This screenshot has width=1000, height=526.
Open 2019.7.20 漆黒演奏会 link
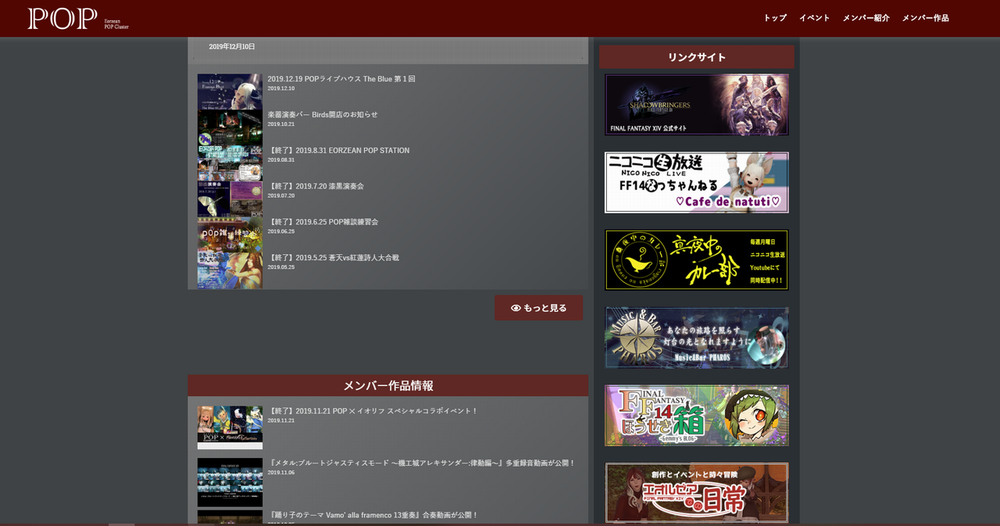pos(316,186)
